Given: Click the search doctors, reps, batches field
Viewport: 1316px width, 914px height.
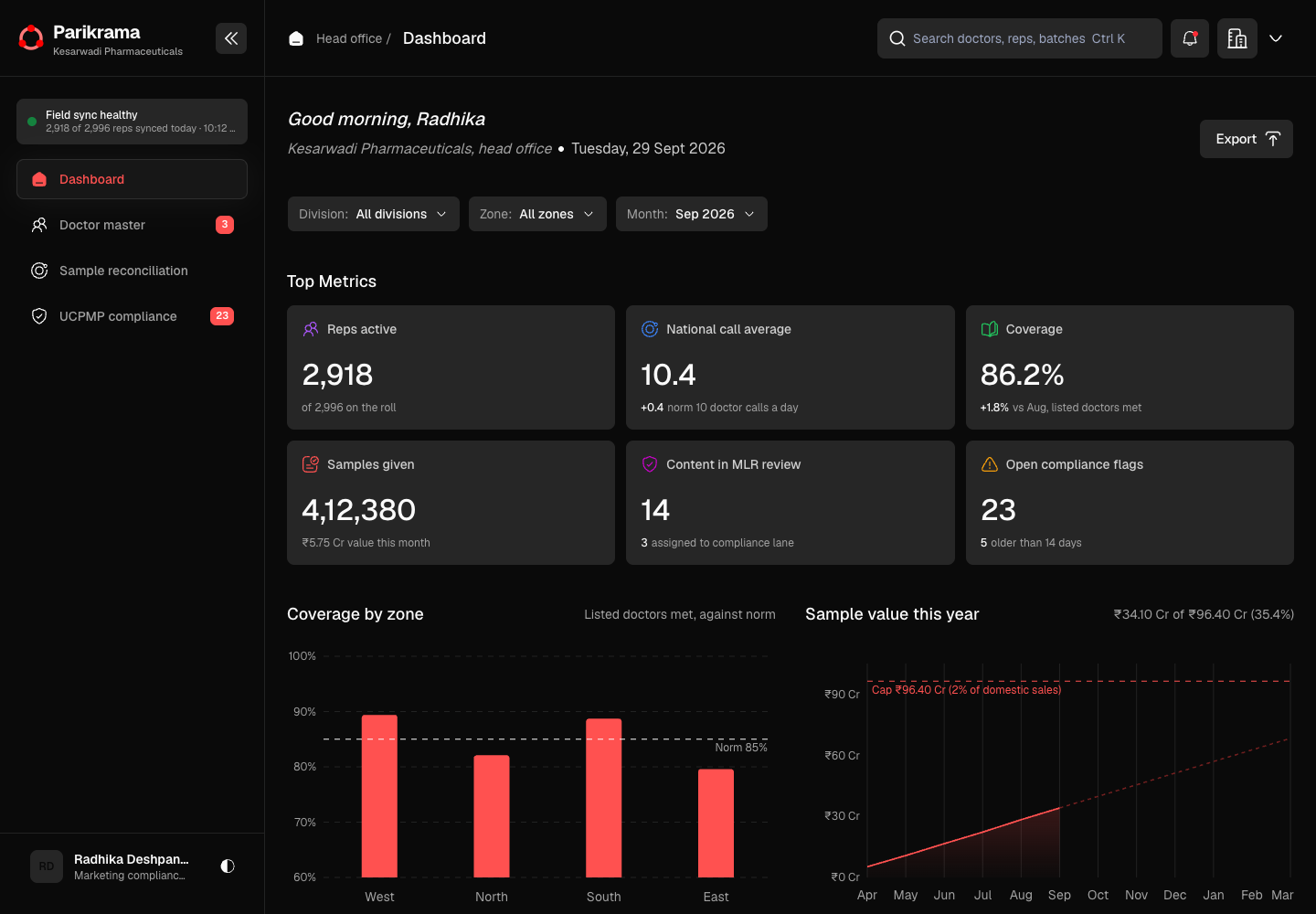Looking at the screenshot, I should pyautogui.click(x=1020, y=38).
